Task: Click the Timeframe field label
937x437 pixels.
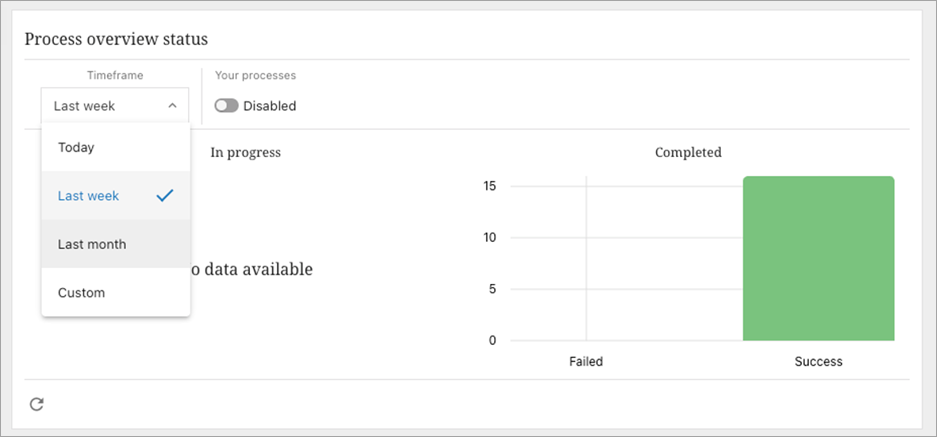Action: click(115, 76)
